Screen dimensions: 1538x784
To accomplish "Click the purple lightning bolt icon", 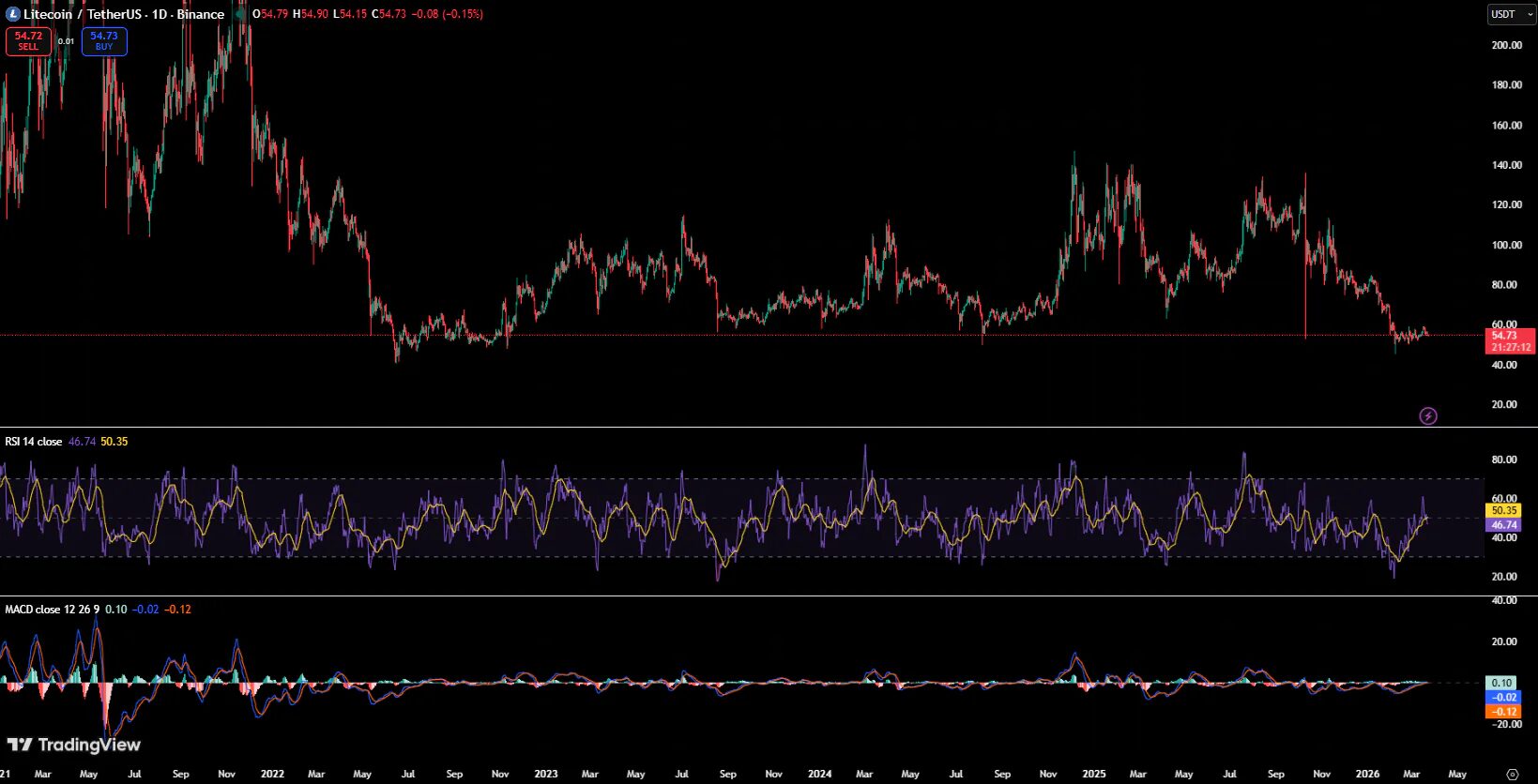I will click(1427, 415).
